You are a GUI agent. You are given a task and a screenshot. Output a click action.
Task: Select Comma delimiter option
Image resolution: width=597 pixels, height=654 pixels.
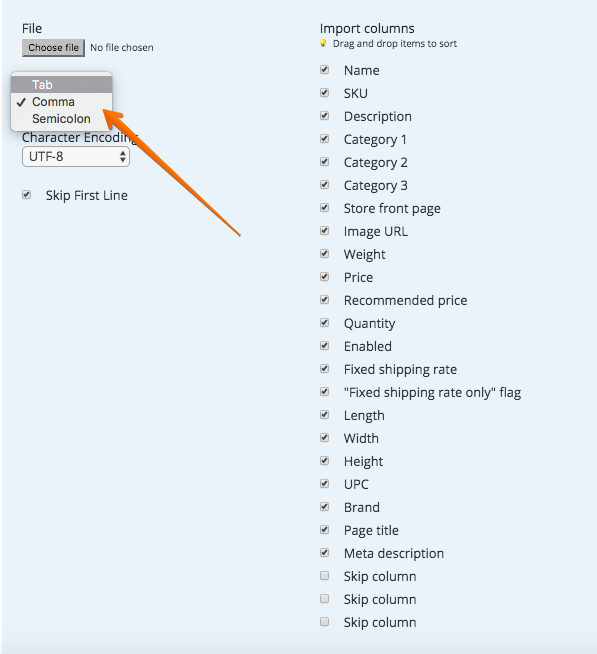(61, 102)
